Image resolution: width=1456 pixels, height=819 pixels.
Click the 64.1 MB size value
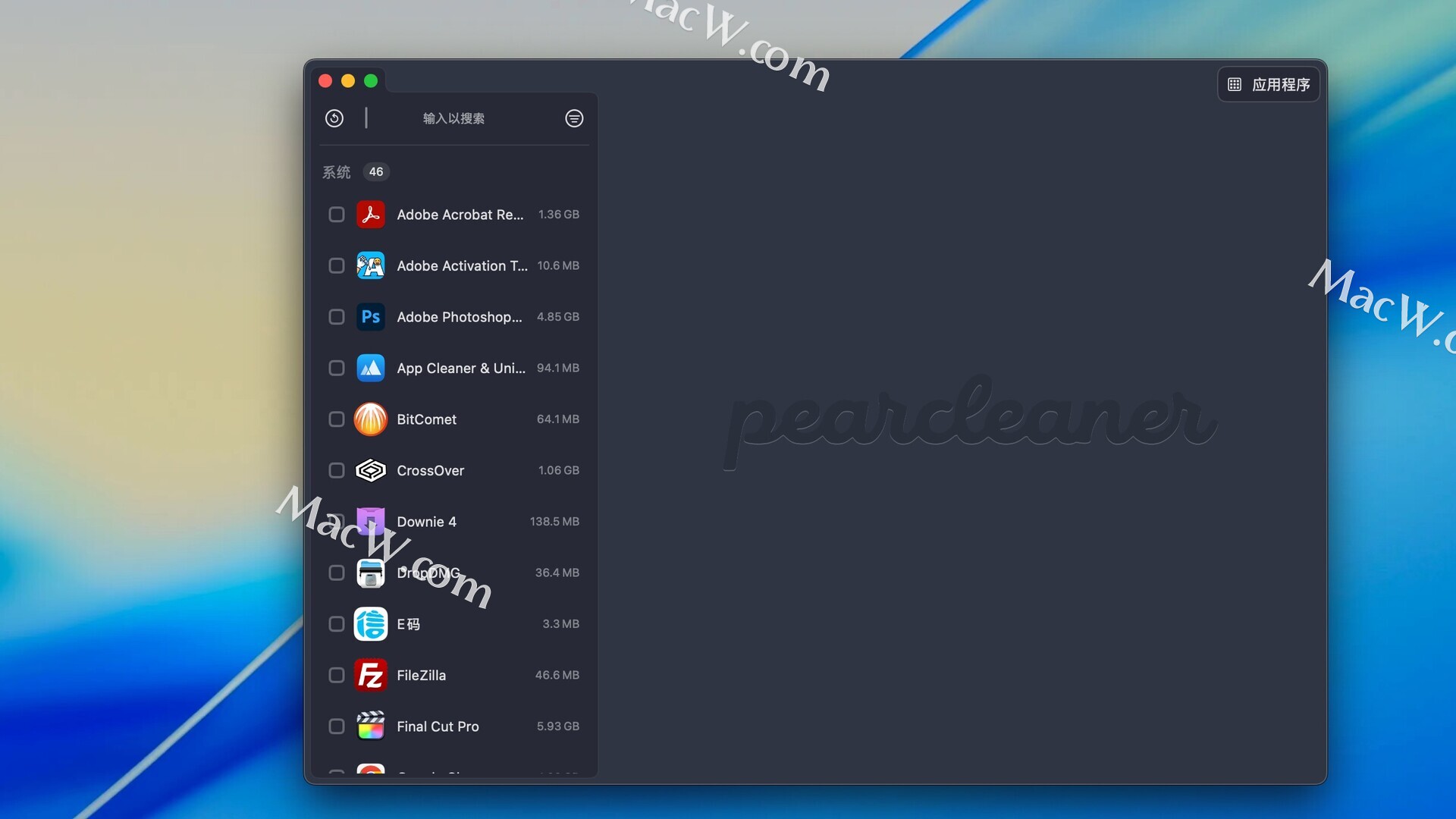(x=558, y=419)
